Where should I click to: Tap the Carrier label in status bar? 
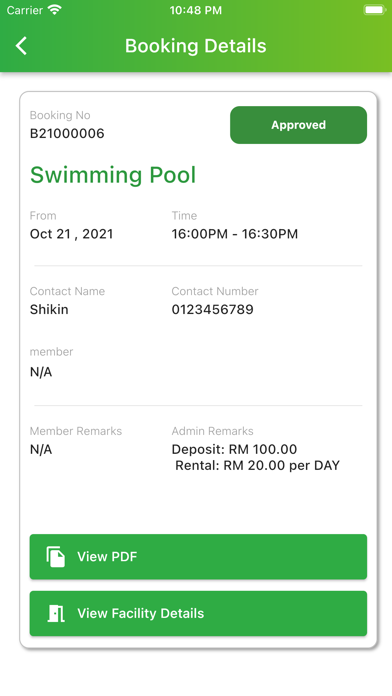click(25, 10)
